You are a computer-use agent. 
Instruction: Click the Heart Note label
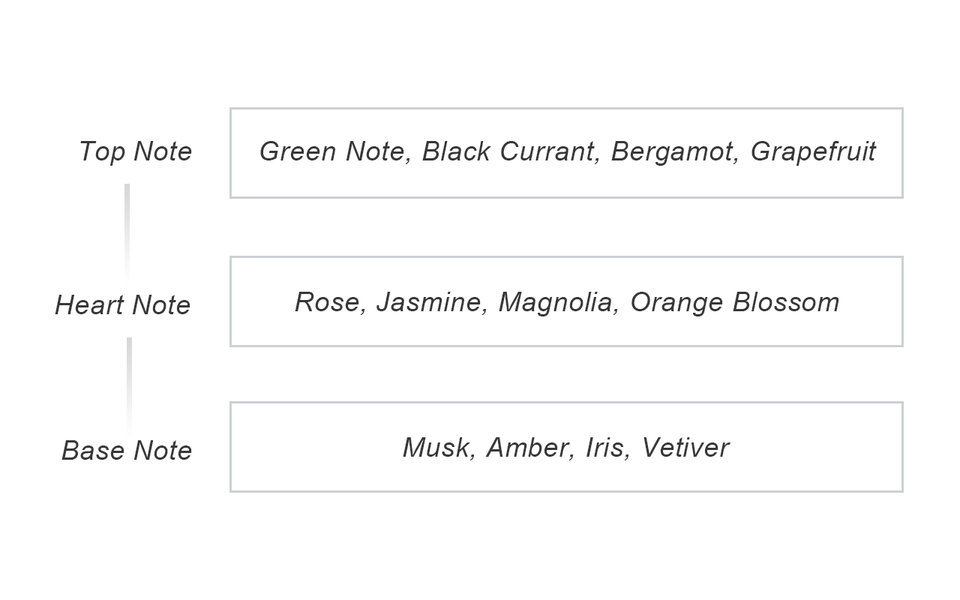click(122, 305)
